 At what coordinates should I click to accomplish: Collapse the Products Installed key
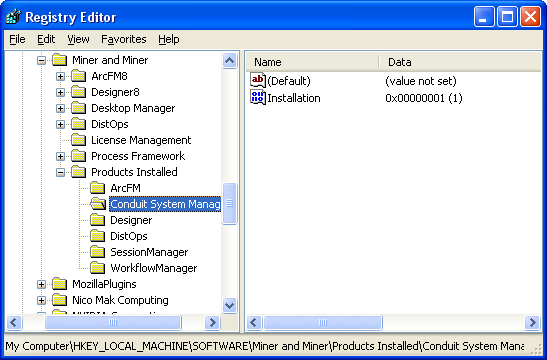point(61,172)
